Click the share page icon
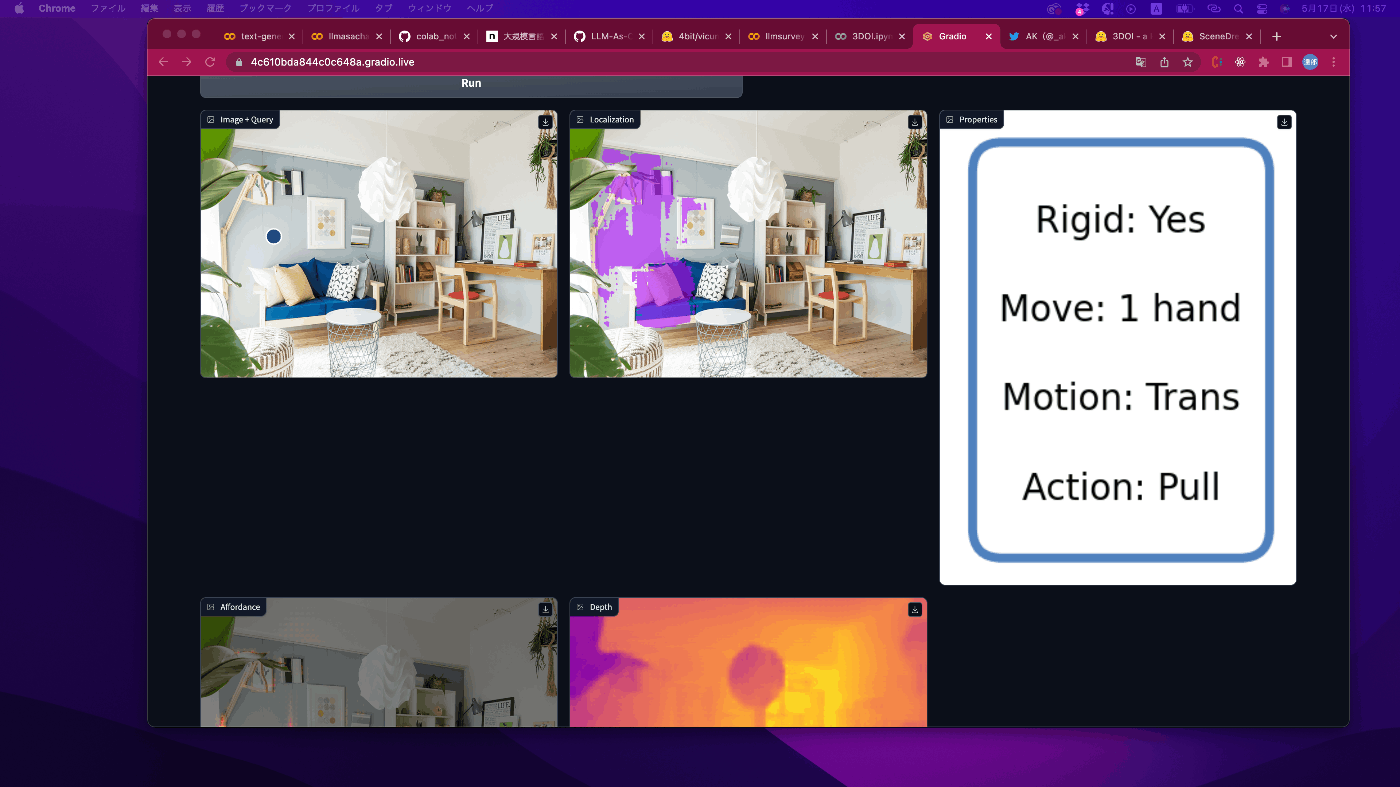 pos(1164,62)
